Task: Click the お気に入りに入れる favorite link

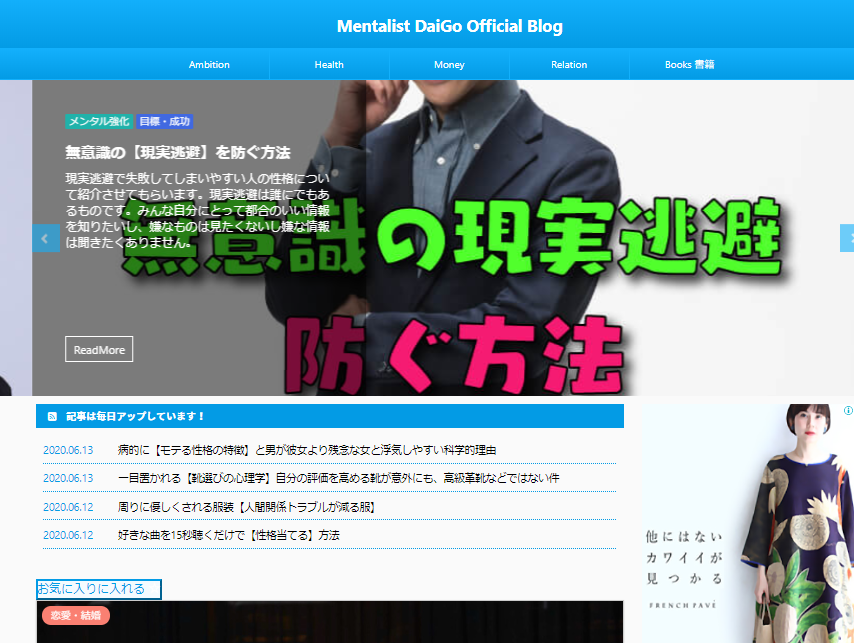Action: pos(97,589)
